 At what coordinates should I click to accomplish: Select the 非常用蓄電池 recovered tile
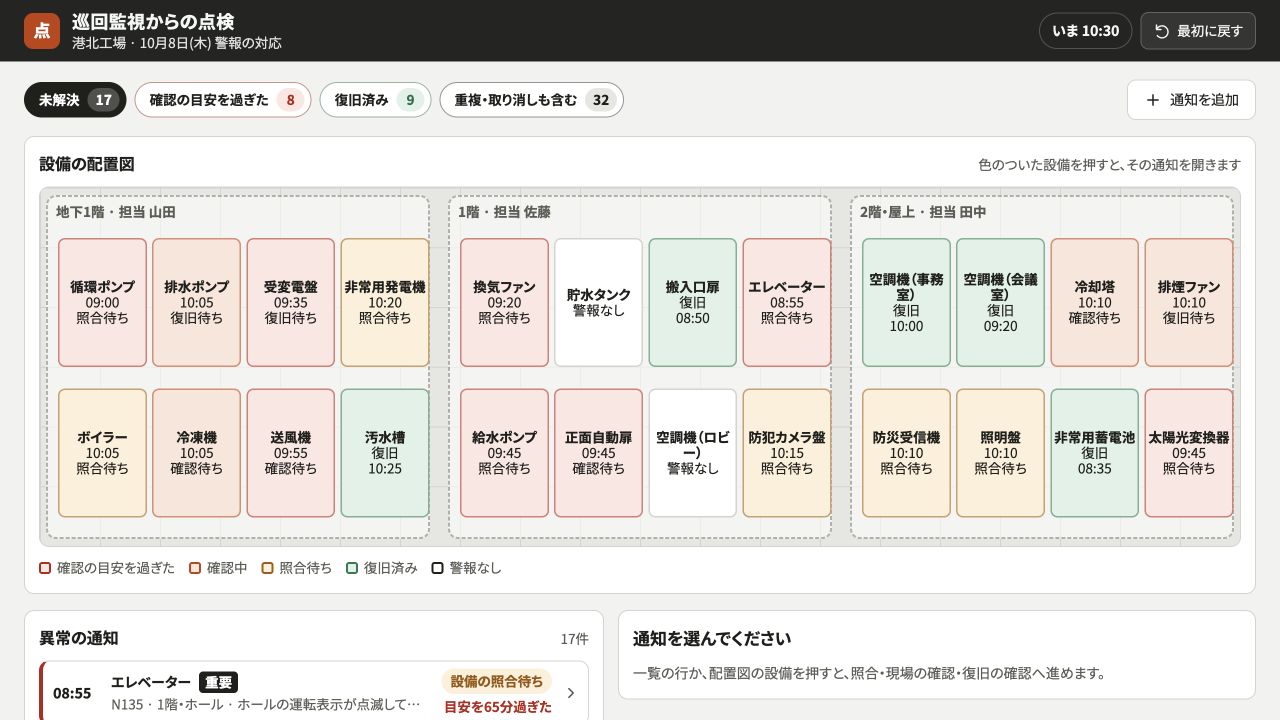(1095, 453)
